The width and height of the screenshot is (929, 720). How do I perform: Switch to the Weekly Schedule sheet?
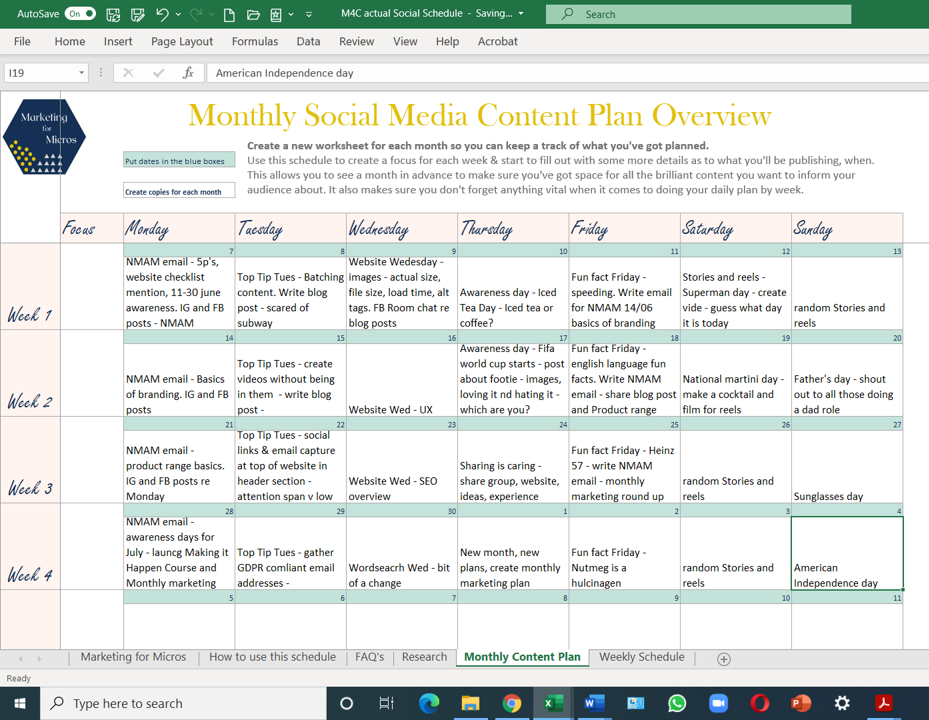pyautogui.click(x=641, y=657)
